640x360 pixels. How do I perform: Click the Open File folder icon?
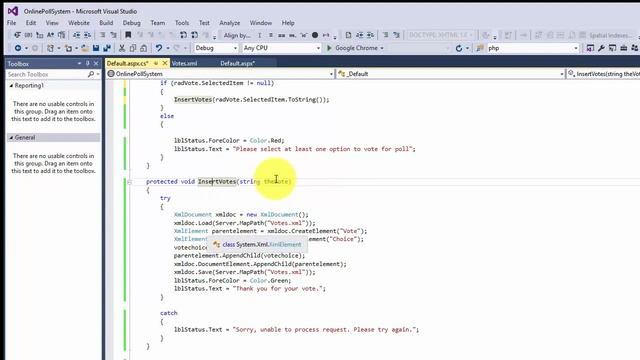(x=85, y=48)
